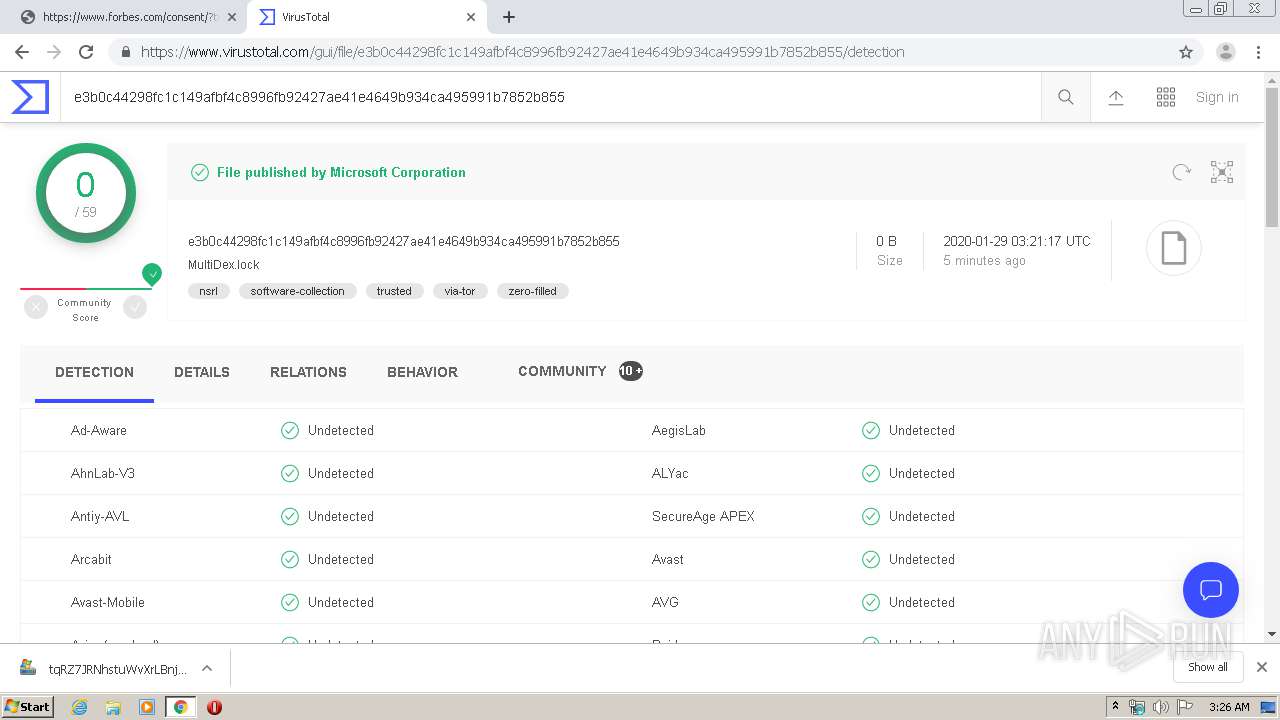
Task: Click the Avast-Mobile engine name
Action: click(x=108, y=602)
